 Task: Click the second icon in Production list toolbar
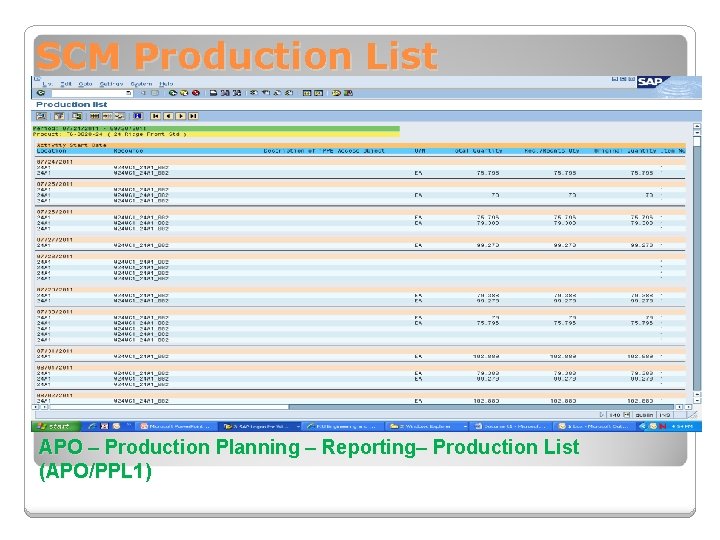[59, 116]
